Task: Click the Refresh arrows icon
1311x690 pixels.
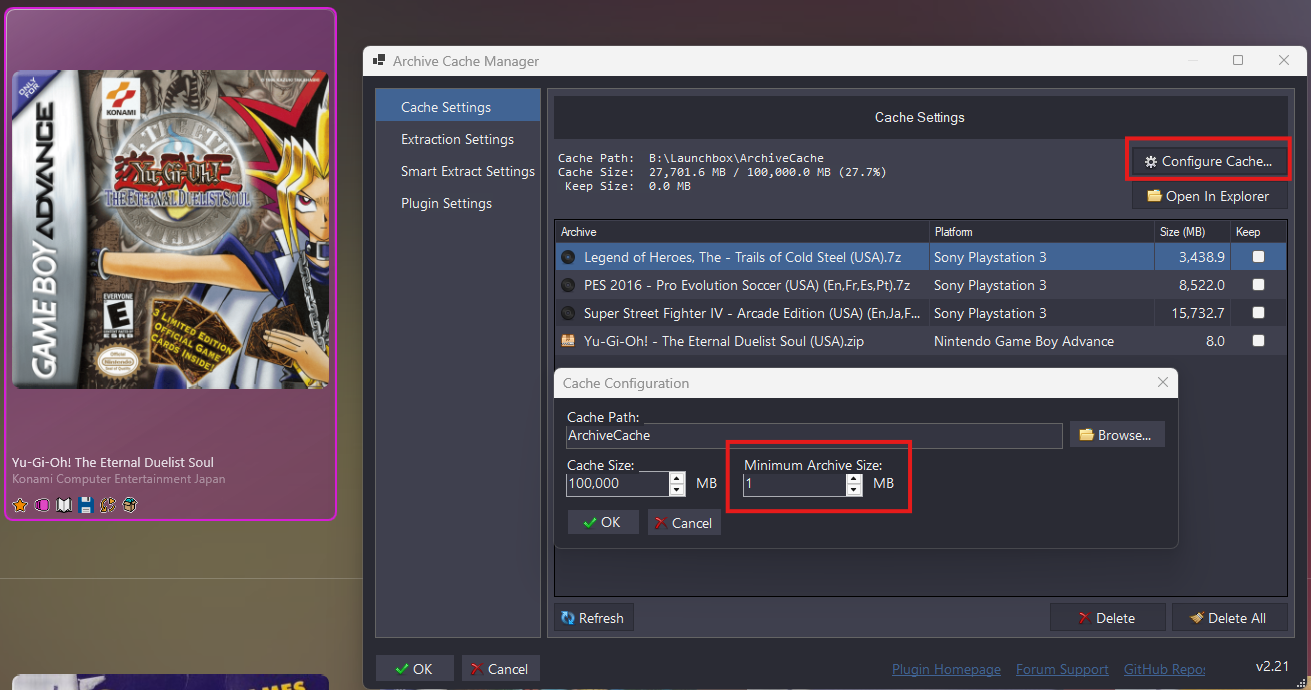Action: click(568, 618)
